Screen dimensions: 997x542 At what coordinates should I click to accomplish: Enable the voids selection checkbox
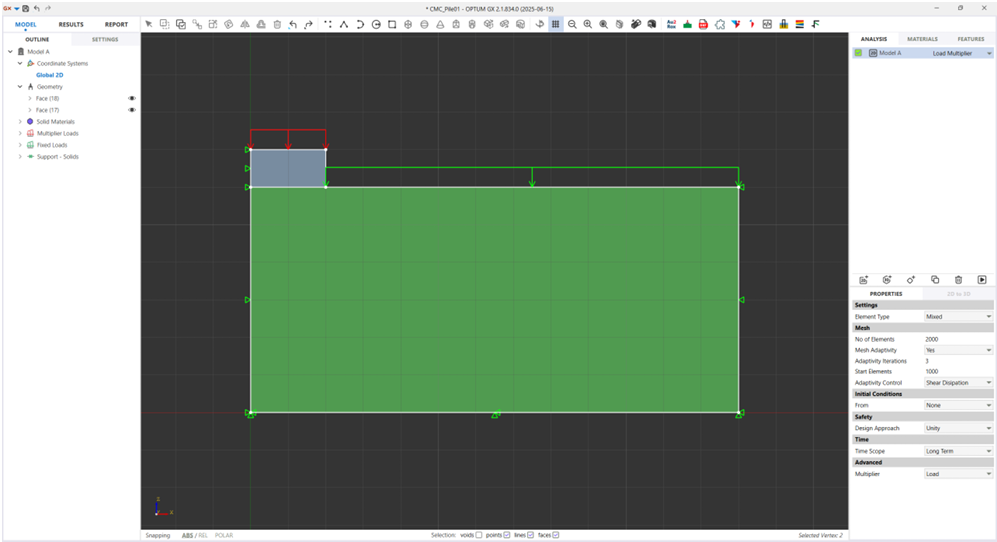pos(479,535)
